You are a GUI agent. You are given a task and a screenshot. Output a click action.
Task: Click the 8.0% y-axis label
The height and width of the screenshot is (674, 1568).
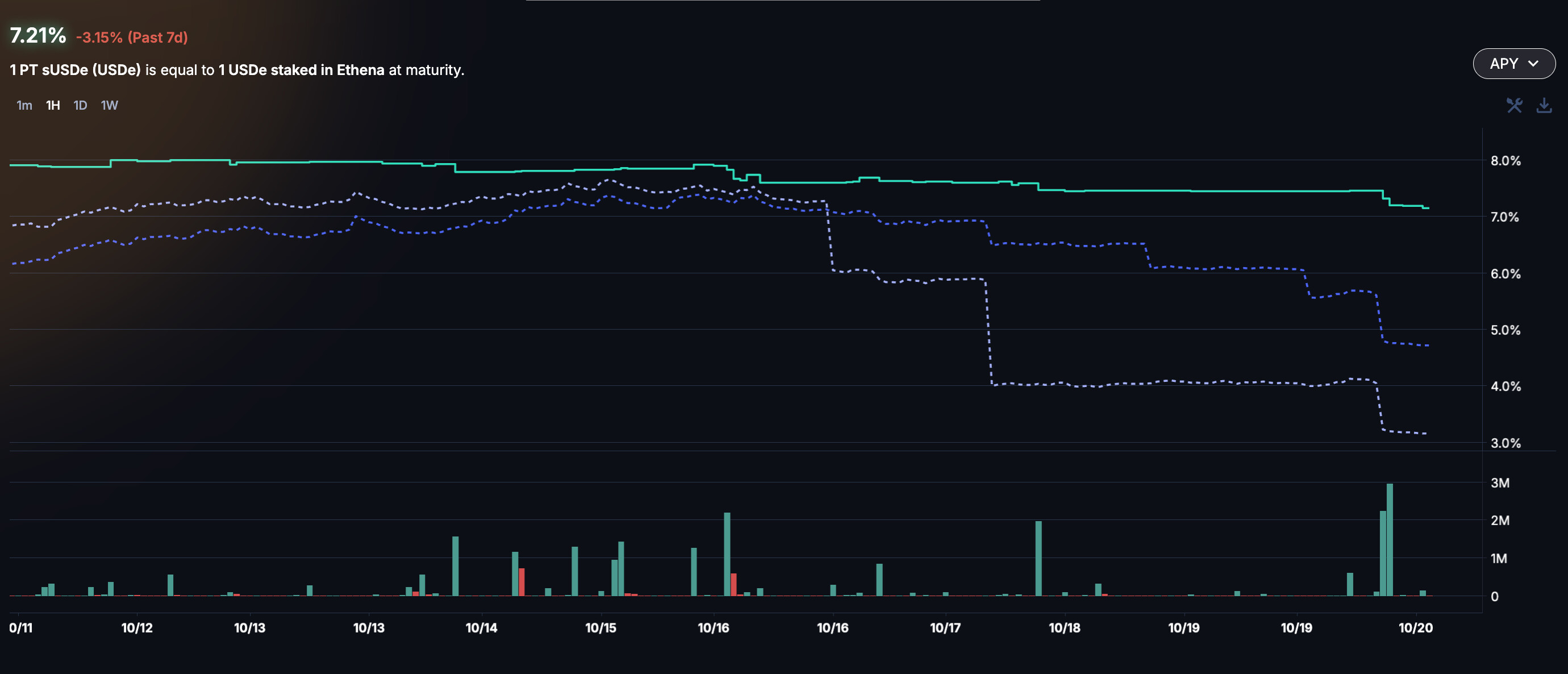coord(1506,161)
